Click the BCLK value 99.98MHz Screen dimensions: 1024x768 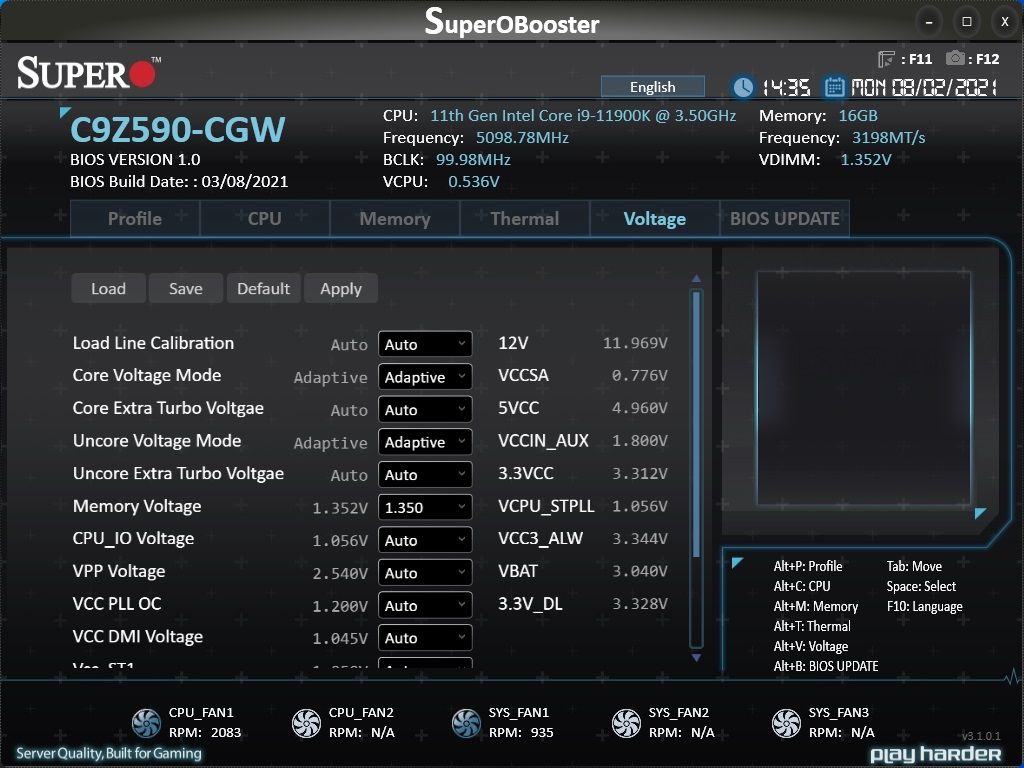pyautogui.click(x=473, y=160)
